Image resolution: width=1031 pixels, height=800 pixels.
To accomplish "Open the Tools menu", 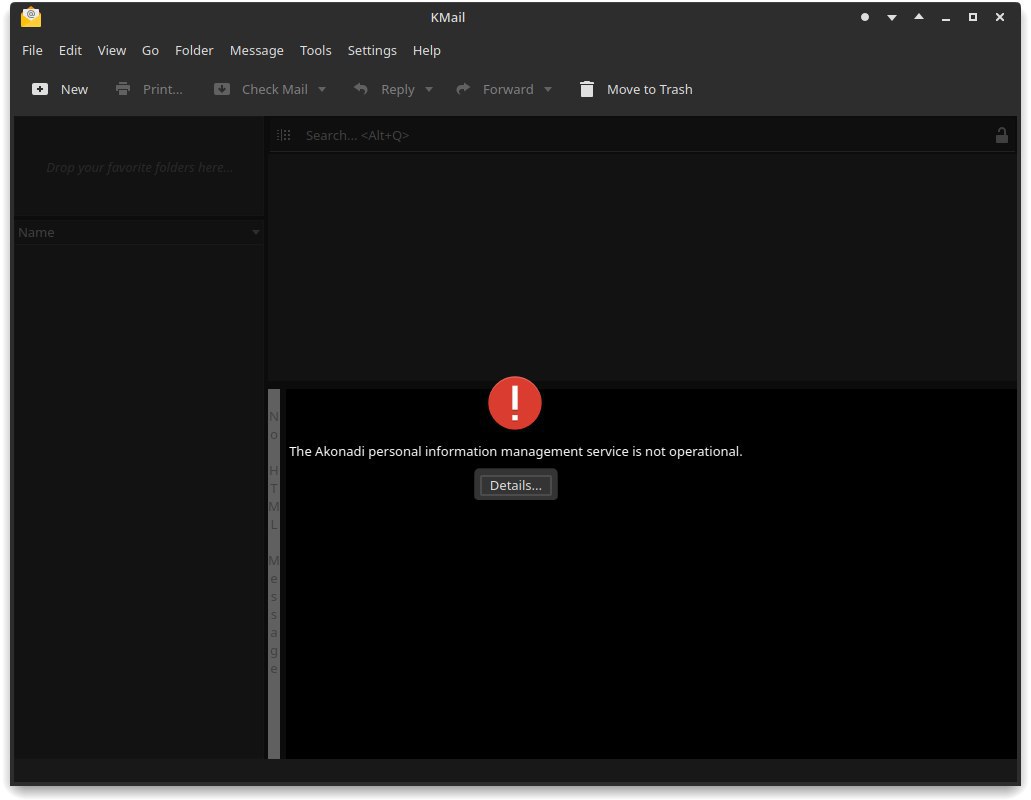I will point(316,51).
